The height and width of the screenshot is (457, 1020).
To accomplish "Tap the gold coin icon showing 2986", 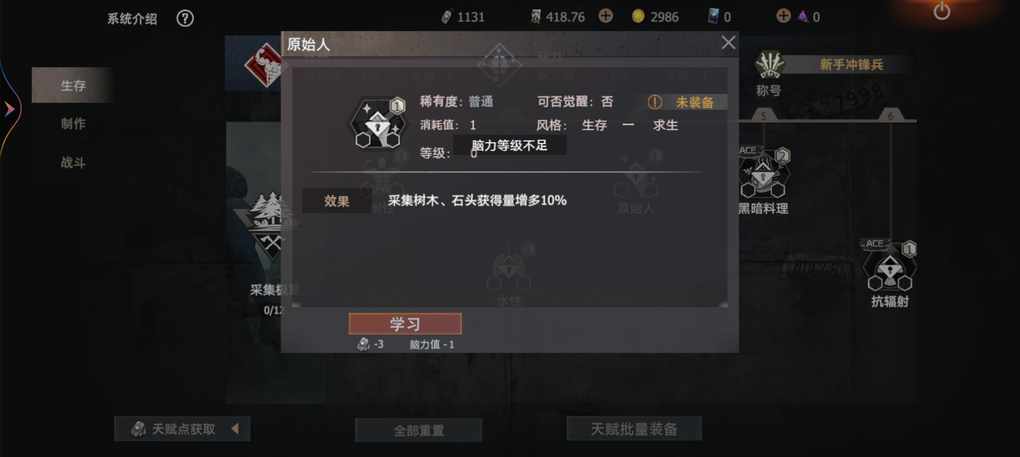I will 638,16.
